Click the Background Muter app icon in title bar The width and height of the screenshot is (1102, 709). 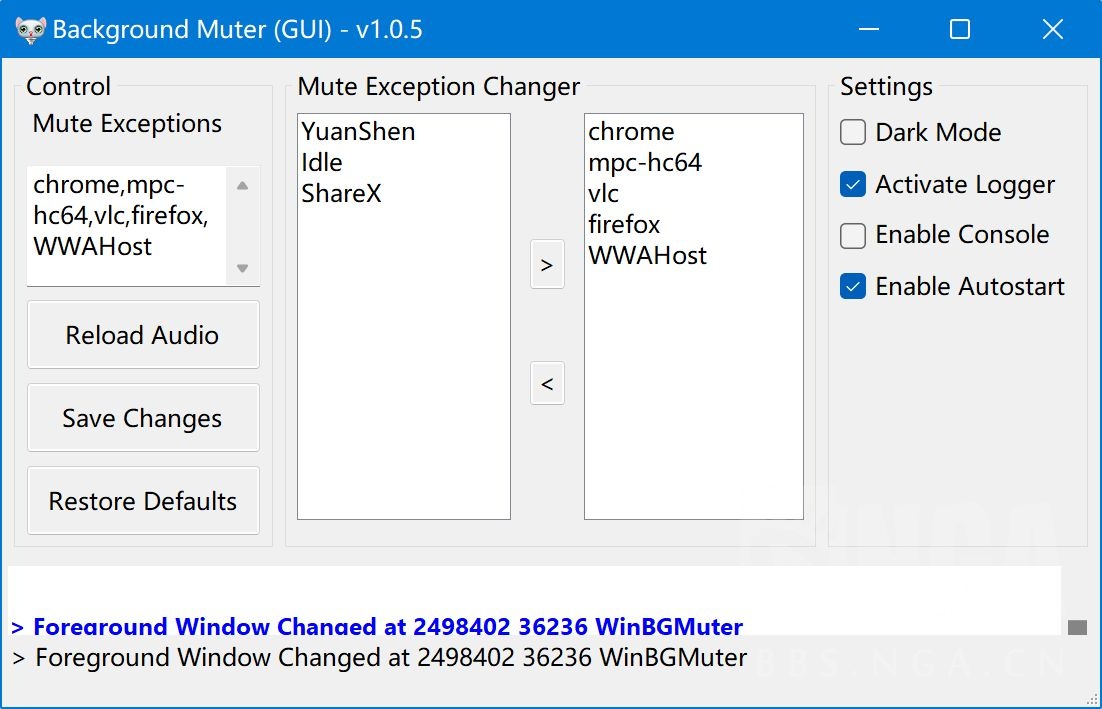30,30
